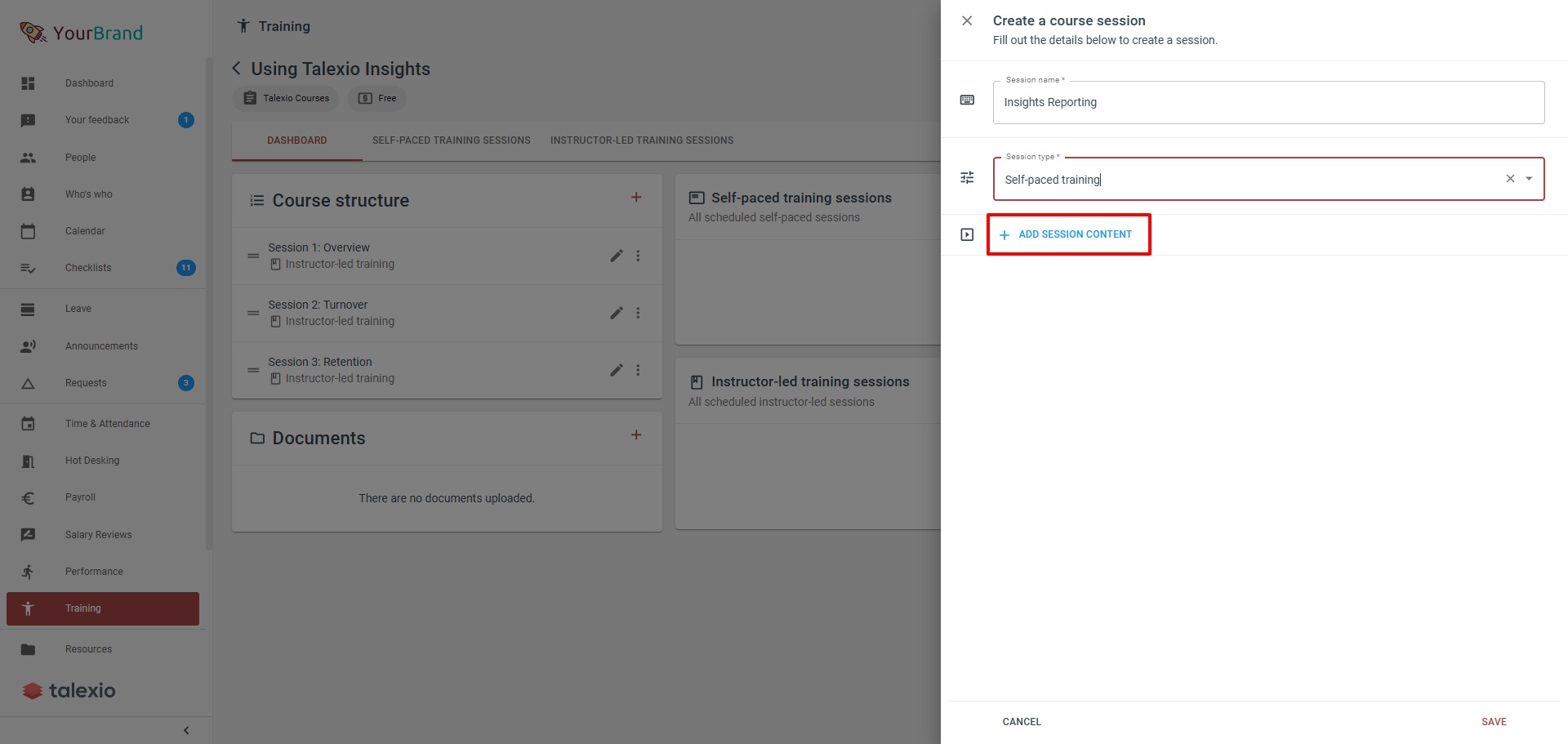
Task: Click the YourBrand logo
Action: pyautogui.click(x=81, y=33)
